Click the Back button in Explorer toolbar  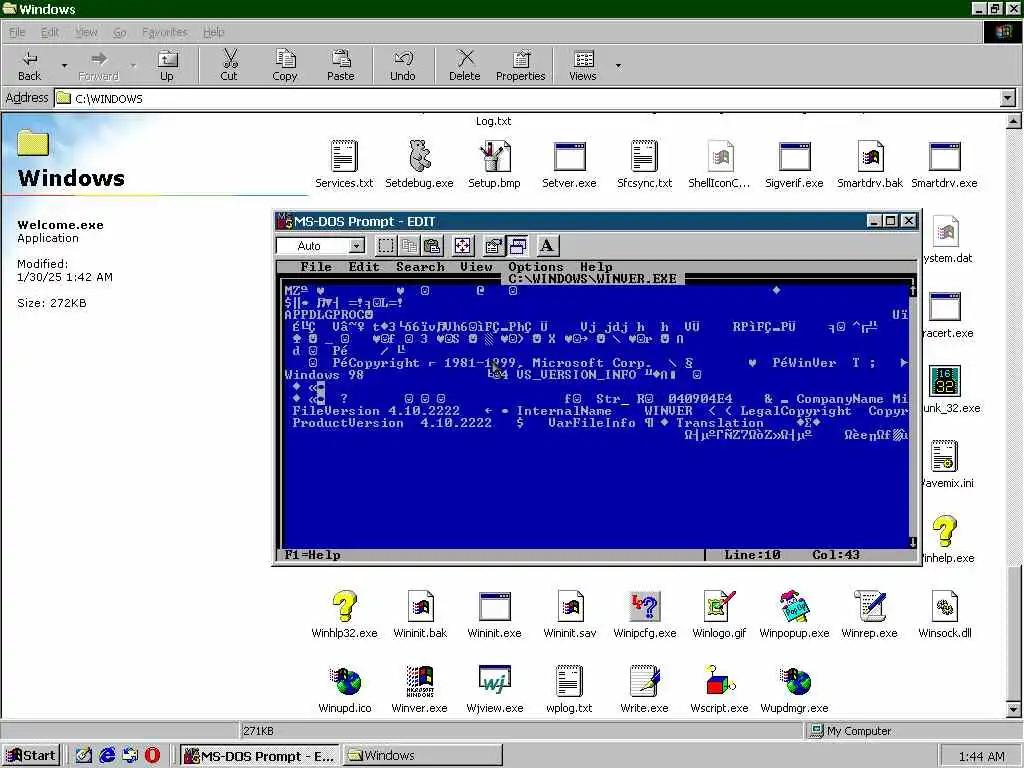[29, 65]
